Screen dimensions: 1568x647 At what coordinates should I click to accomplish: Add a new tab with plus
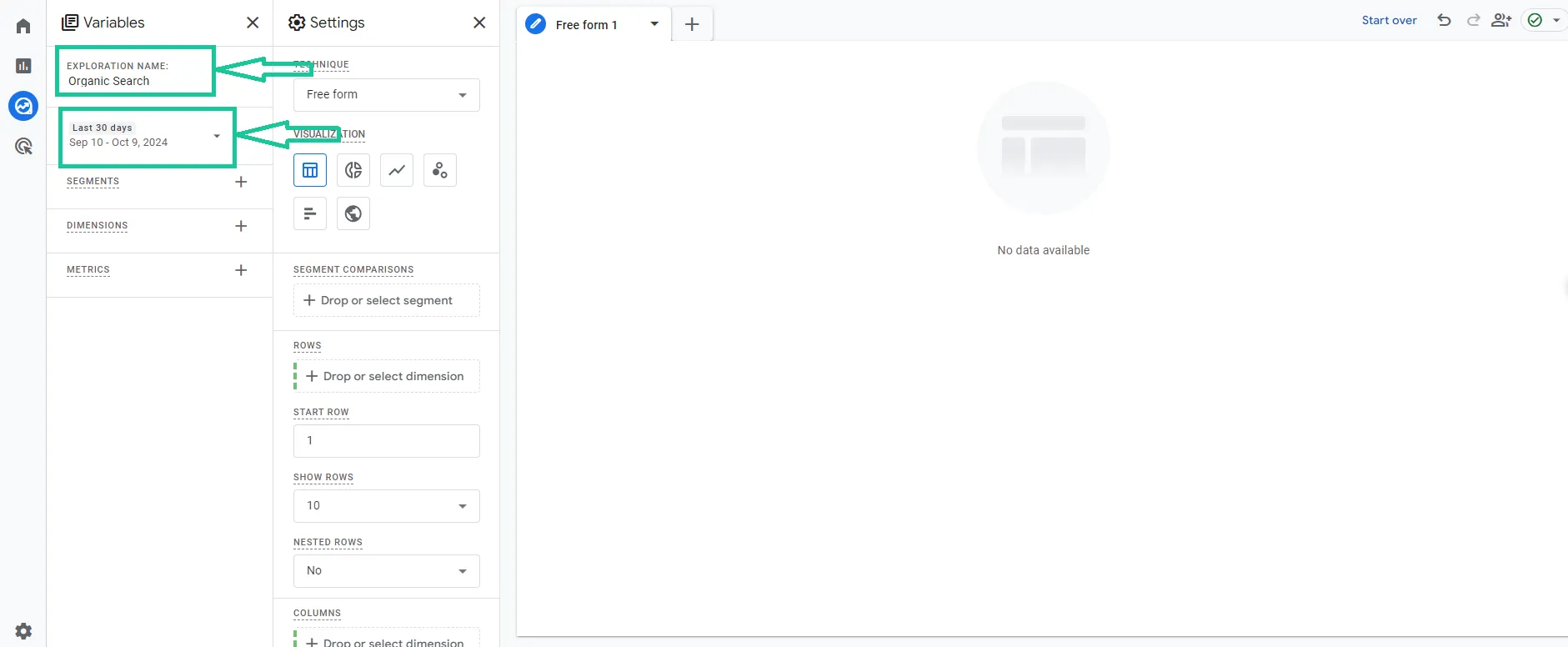point(692,25)
